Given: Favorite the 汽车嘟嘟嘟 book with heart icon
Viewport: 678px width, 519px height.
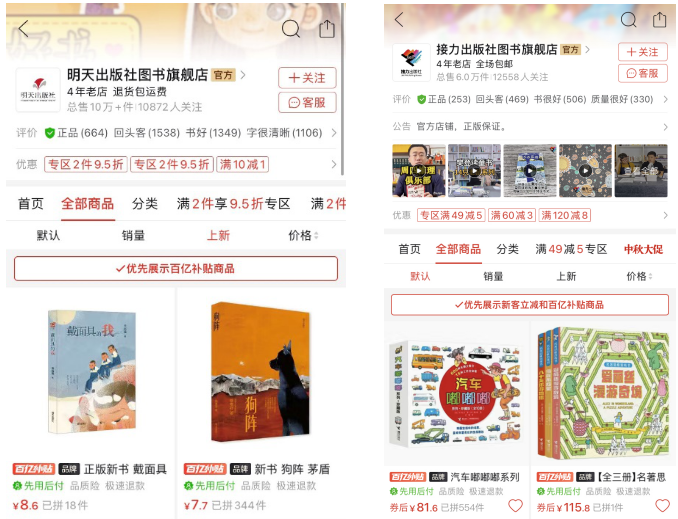Looking at the screenshot, I should pos(515,505).
